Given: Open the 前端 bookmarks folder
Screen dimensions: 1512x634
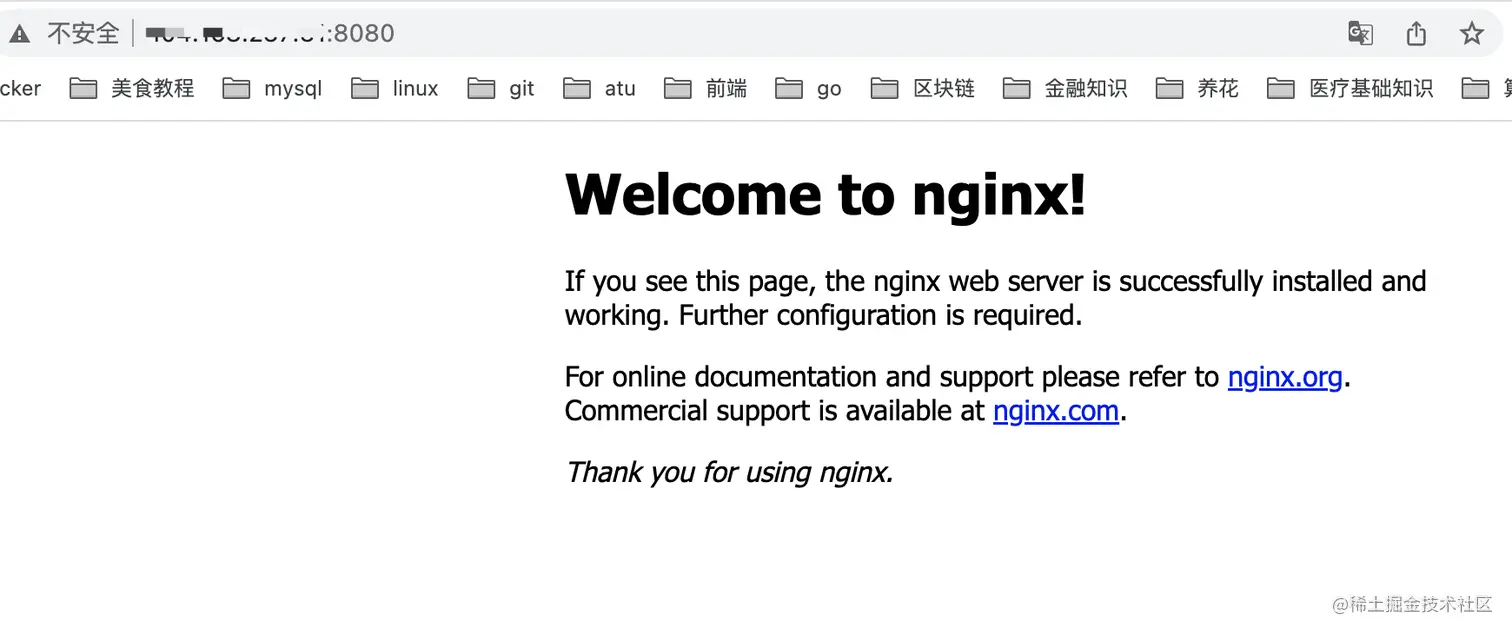Looking at the screenshot, I should [x=706, y=89].
